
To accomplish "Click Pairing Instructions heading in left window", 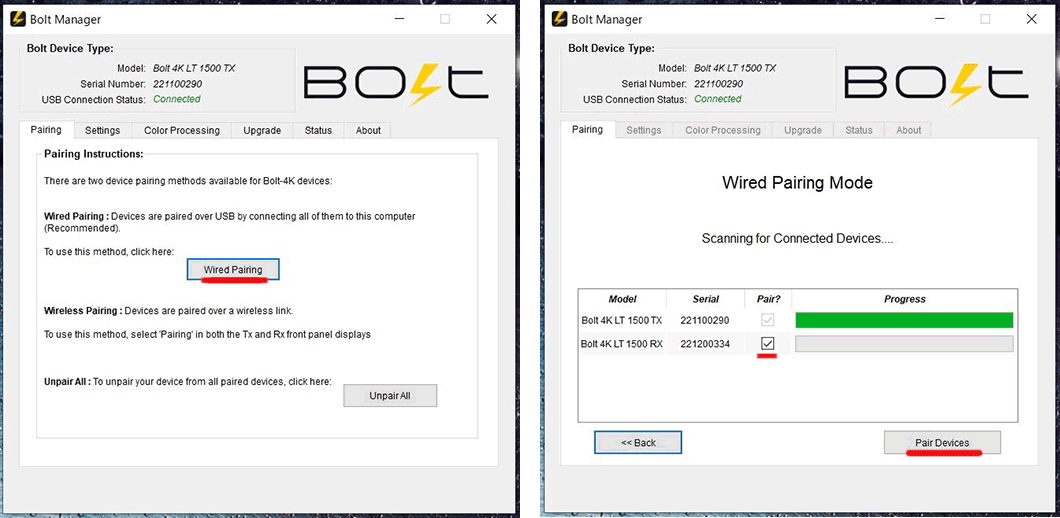I will (x=94, y=154).
